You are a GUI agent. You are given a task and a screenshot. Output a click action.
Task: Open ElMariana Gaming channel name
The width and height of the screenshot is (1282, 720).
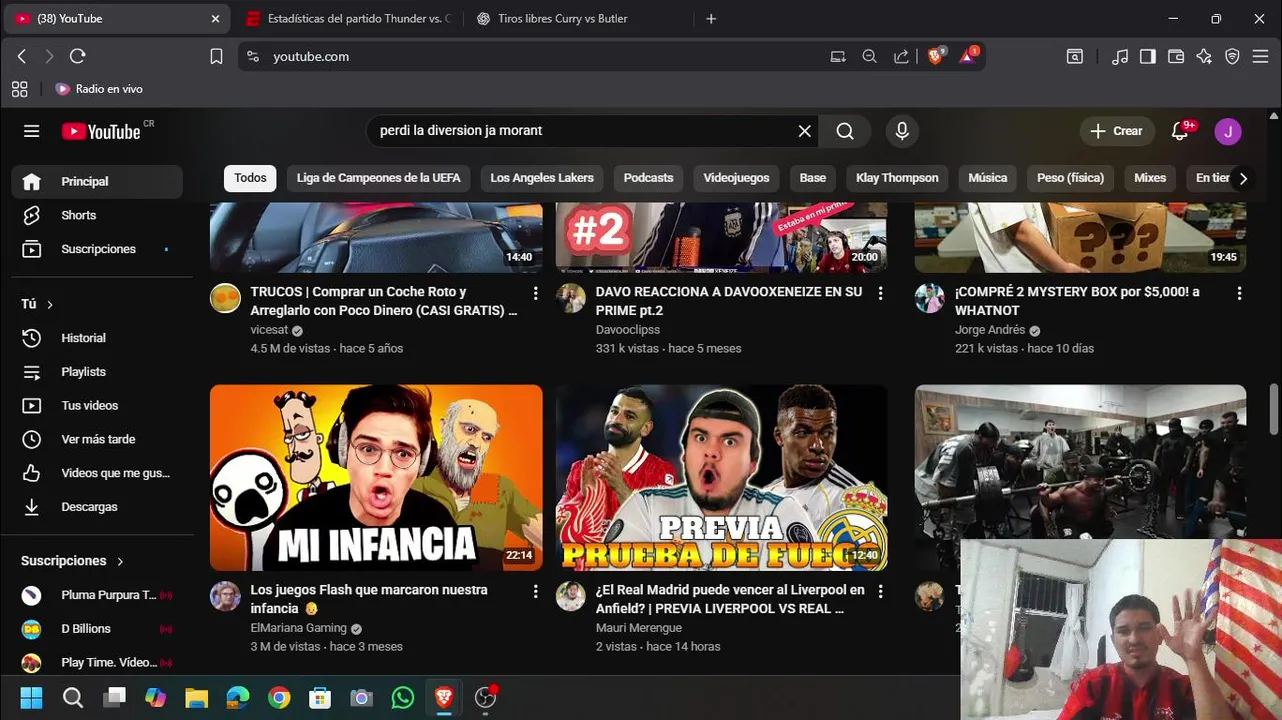click(x=298, y=628)
